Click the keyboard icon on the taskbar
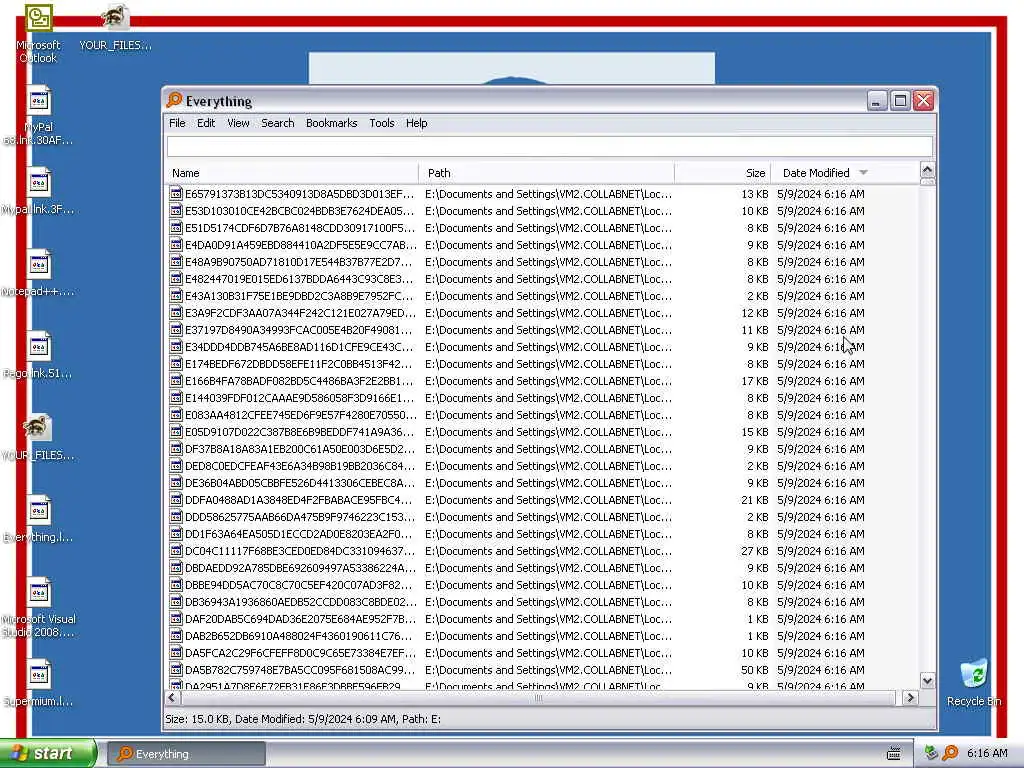This screenshot has width=1024, height=768. 894,754
